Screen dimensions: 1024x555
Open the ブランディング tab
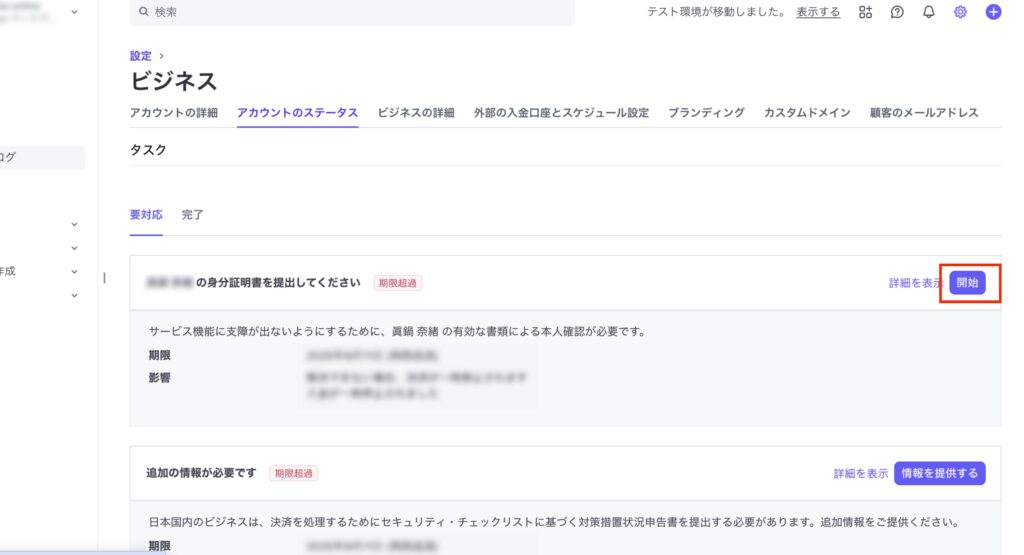pos(706,113)
